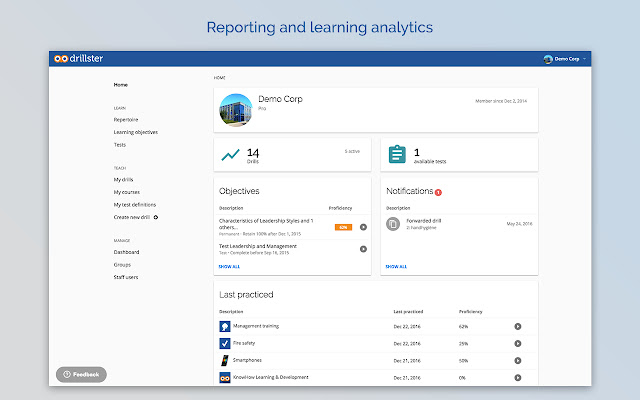Play the Management training drill
The height and width of the screenshot is (400, 640).
pos(518,326)
